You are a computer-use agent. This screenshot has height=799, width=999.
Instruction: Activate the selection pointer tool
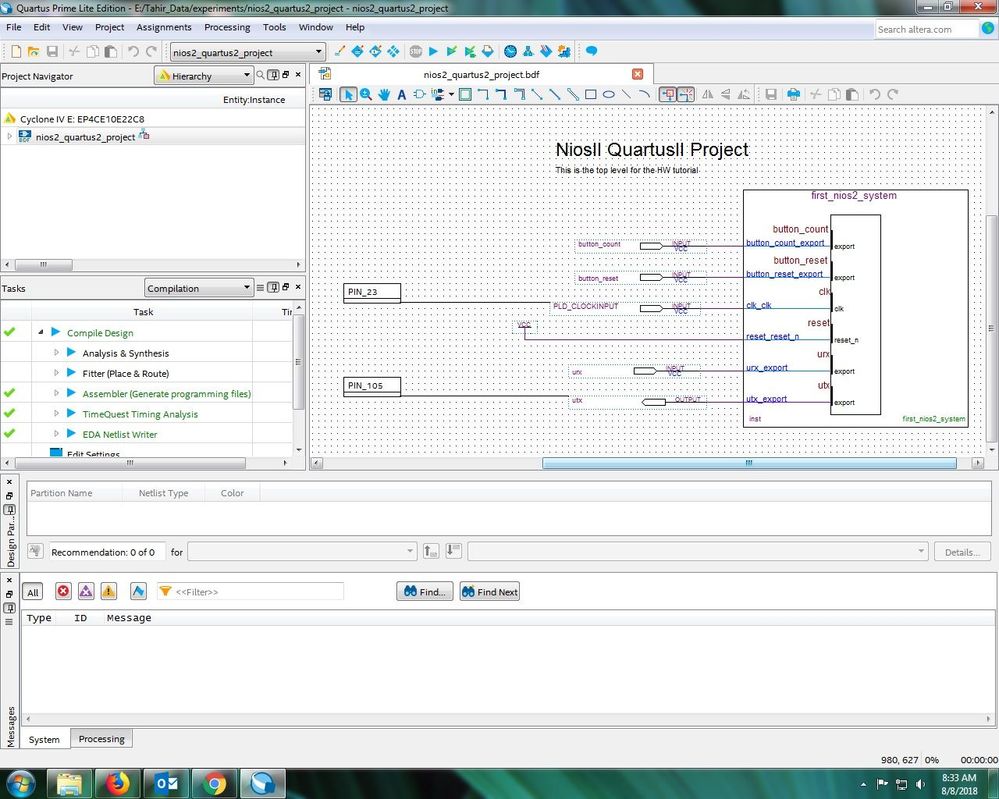(348, 95)
